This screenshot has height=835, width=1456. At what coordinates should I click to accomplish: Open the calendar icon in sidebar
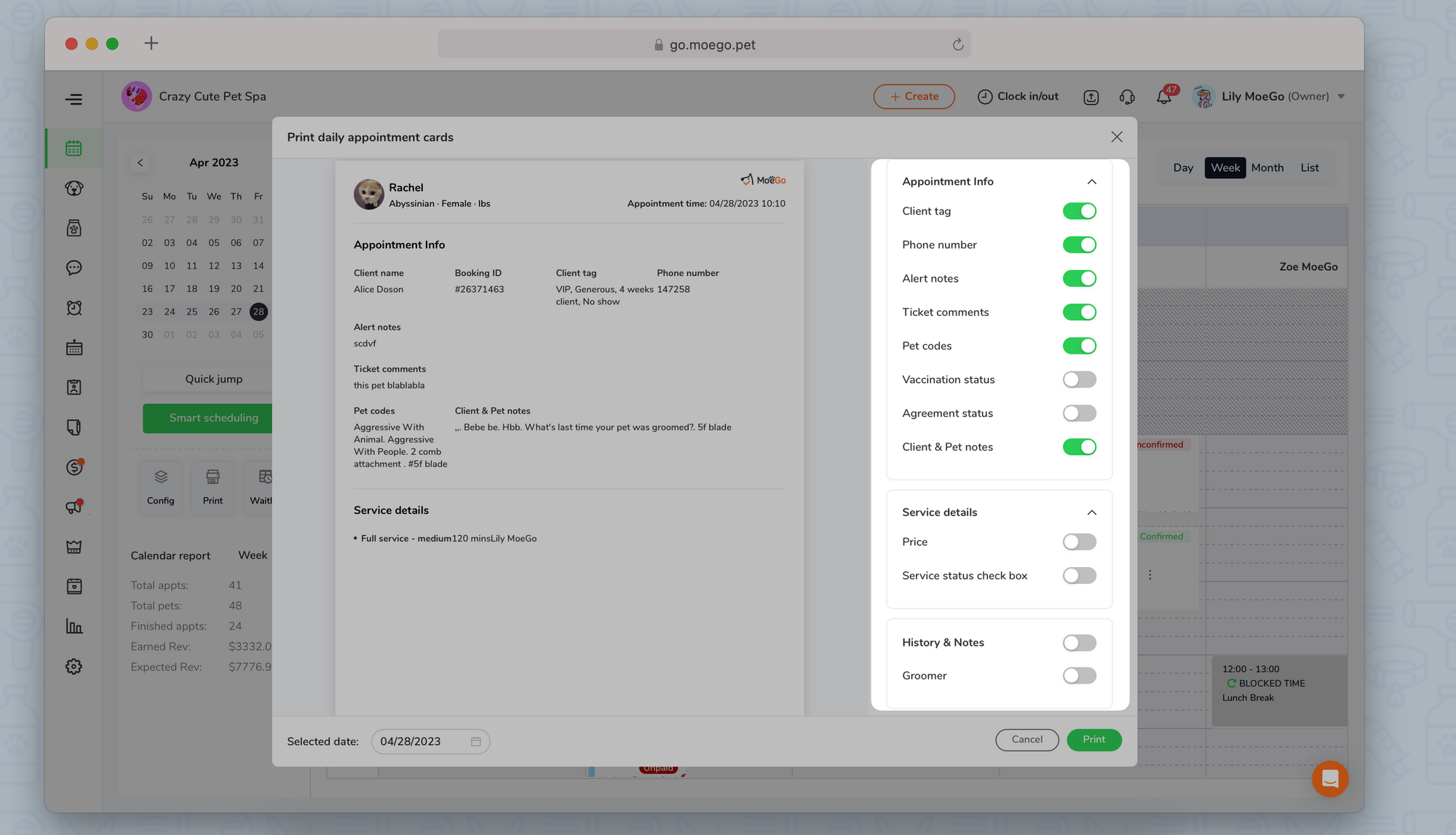pyautogui.click(x=74, y=149)
